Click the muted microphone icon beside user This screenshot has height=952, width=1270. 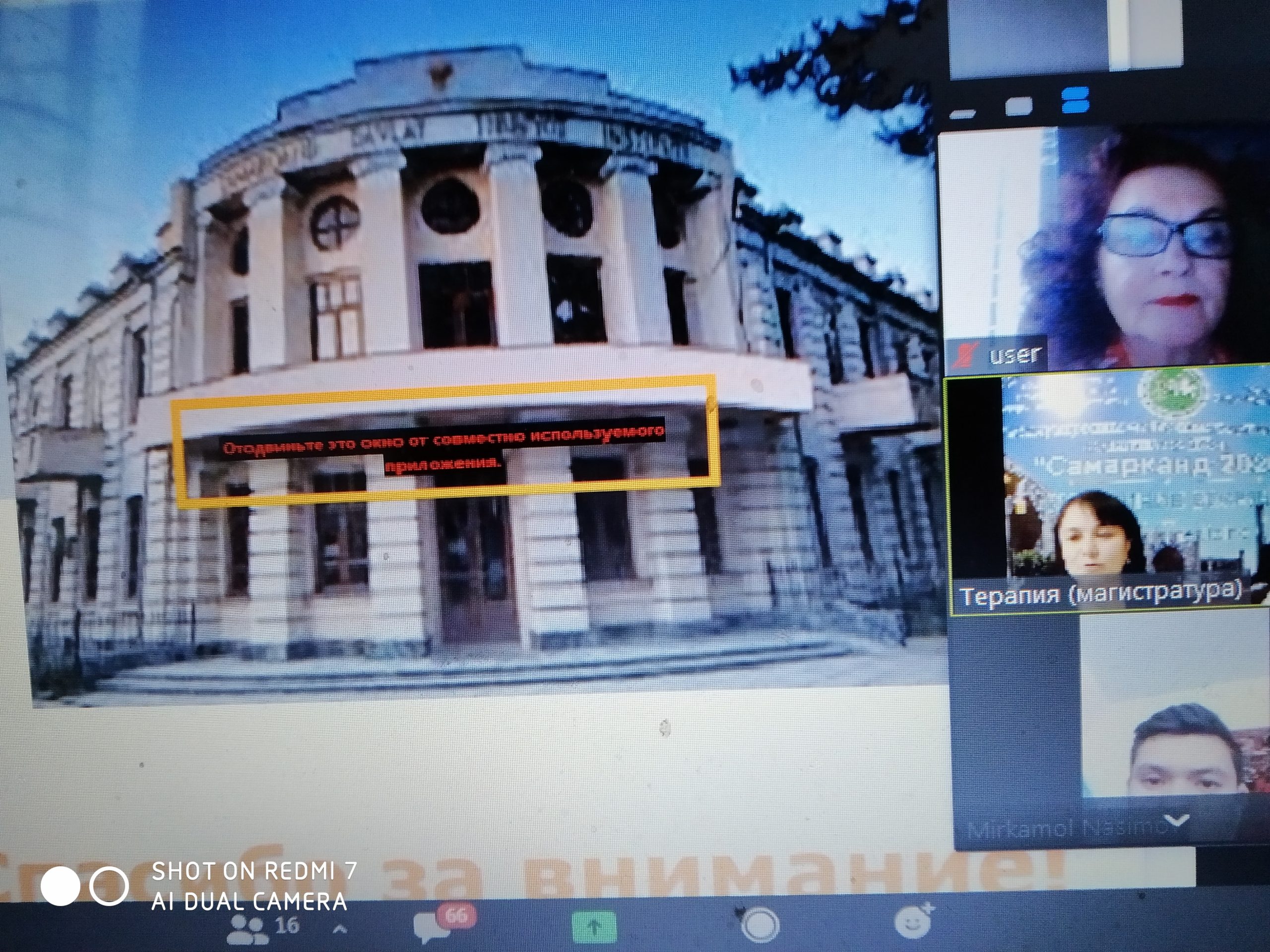tap(965, 356)
